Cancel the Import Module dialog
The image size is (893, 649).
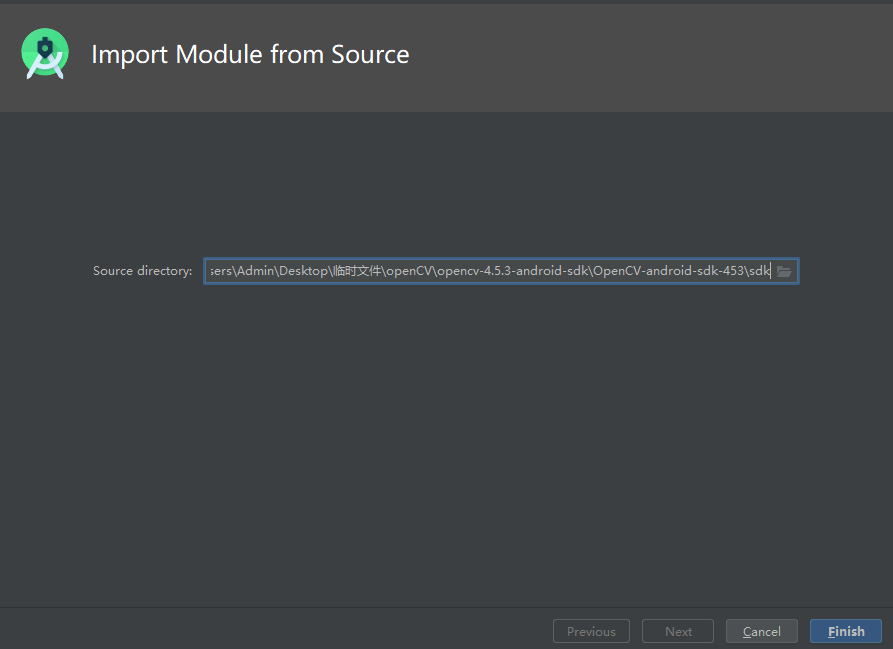point(761,631)
